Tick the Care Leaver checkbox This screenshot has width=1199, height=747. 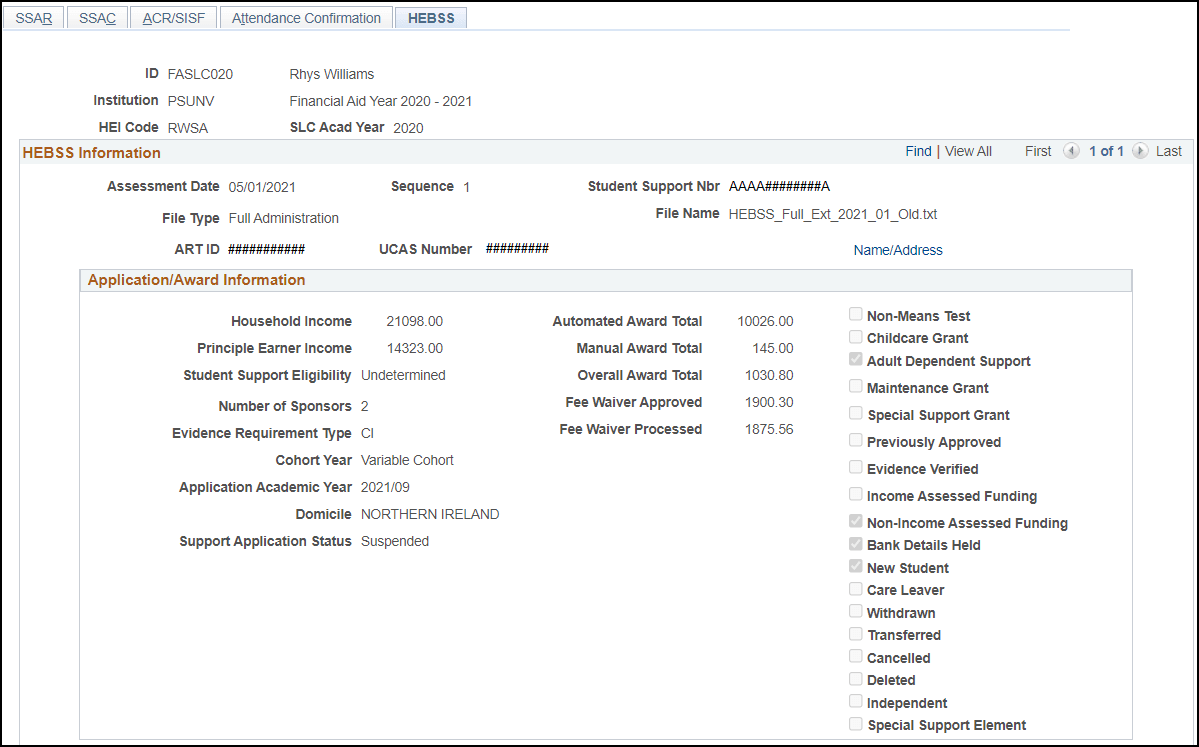pos(856,589)
